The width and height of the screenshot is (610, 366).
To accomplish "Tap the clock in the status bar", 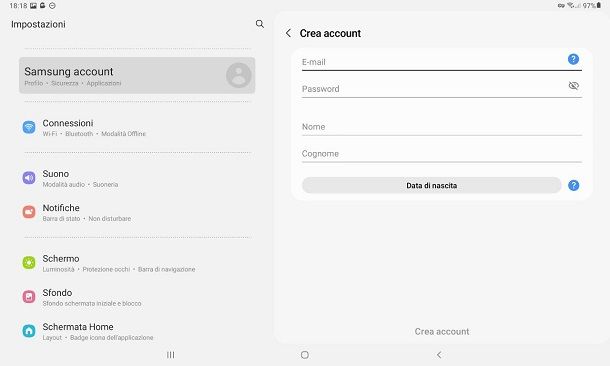I will [x=18, y=6].
